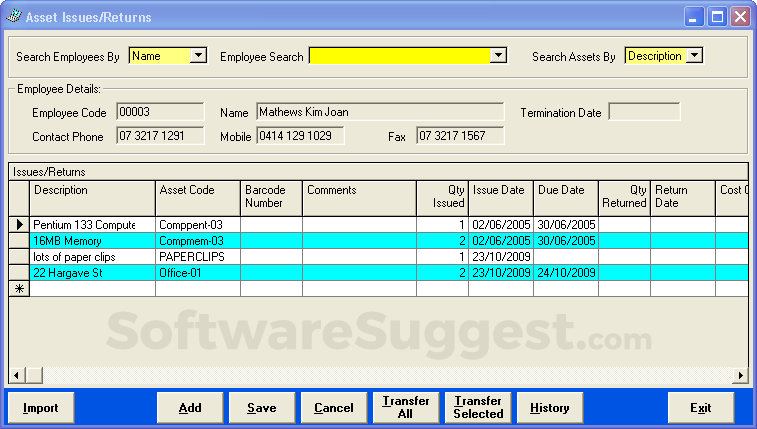Save the current record
This screenshot has width=757, height=429.
pyautogui.click(x=261, y=408)
